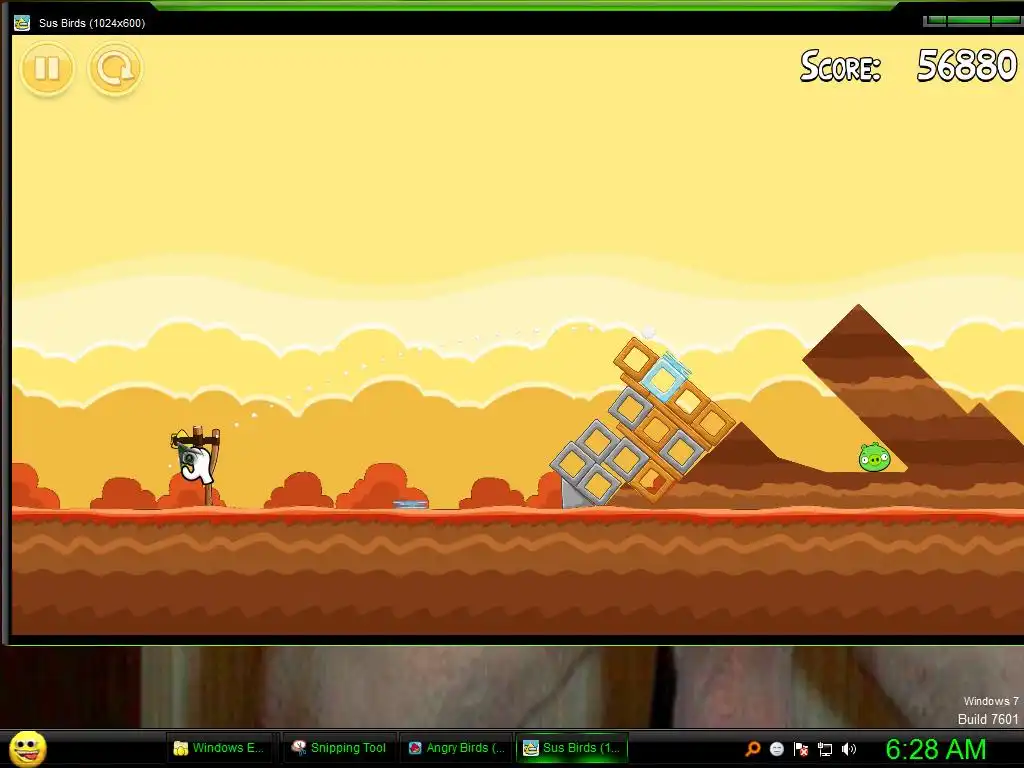
Task: Click the green pig near the mountain
Action: click(874, 456)
